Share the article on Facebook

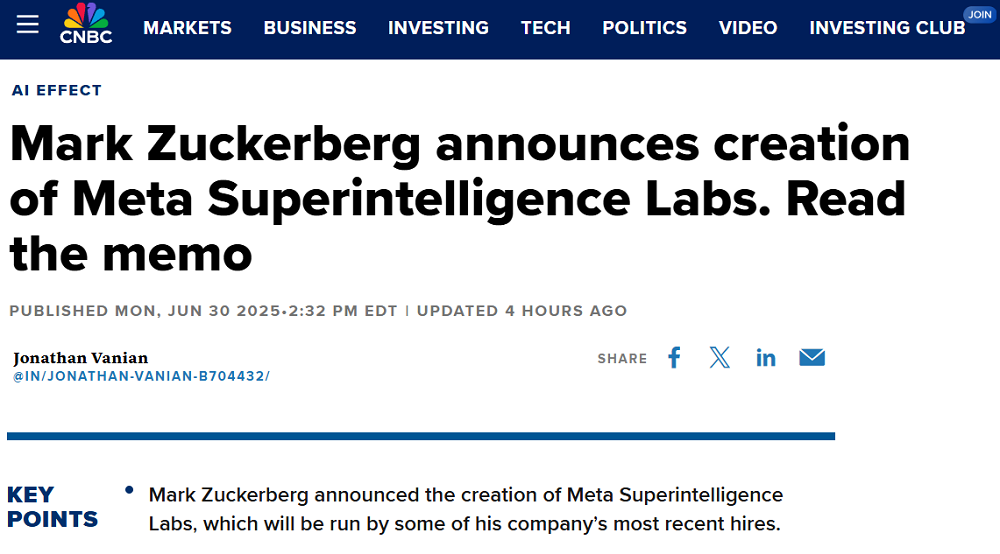674,358
